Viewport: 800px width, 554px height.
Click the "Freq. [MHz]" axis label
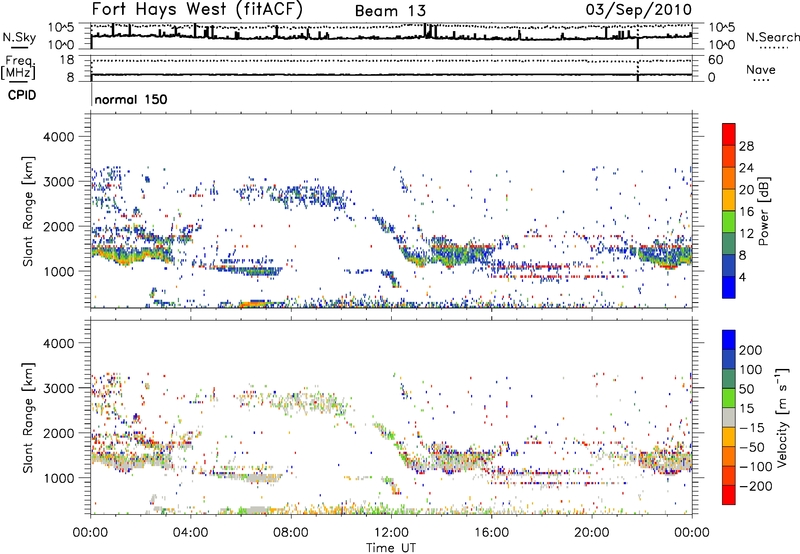click(18, 67)
